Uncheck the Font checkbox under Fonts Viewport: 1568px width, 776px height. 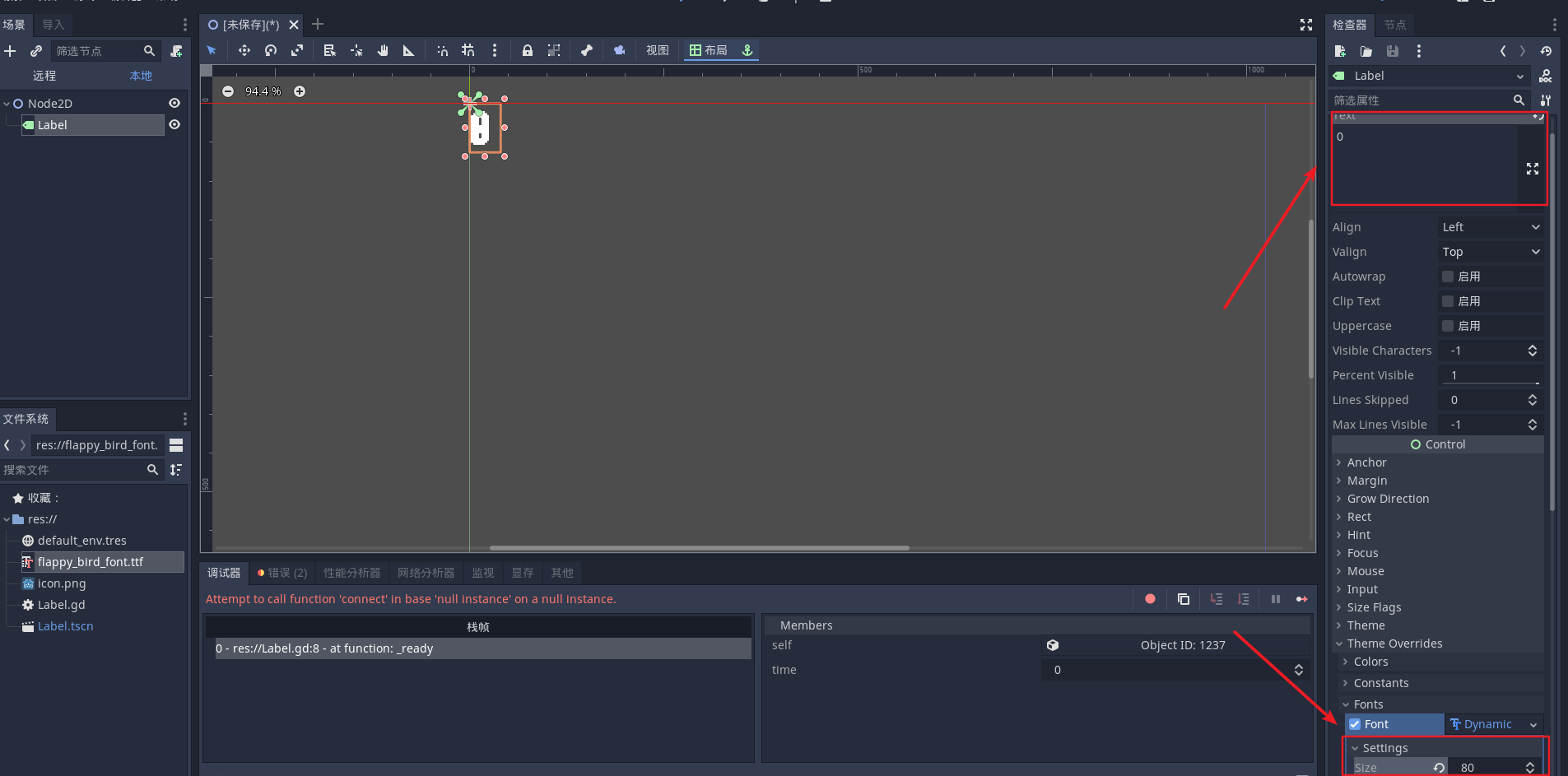(x=1356, y=723)
